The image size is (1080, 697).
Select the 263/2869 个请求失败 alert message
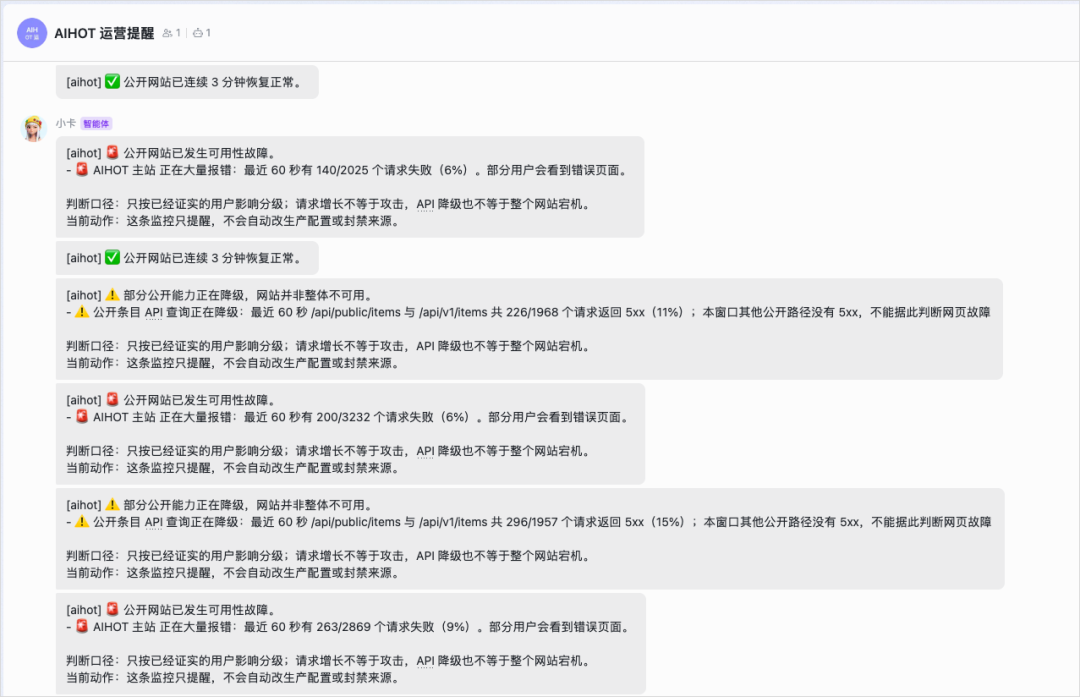pos(351,643)
